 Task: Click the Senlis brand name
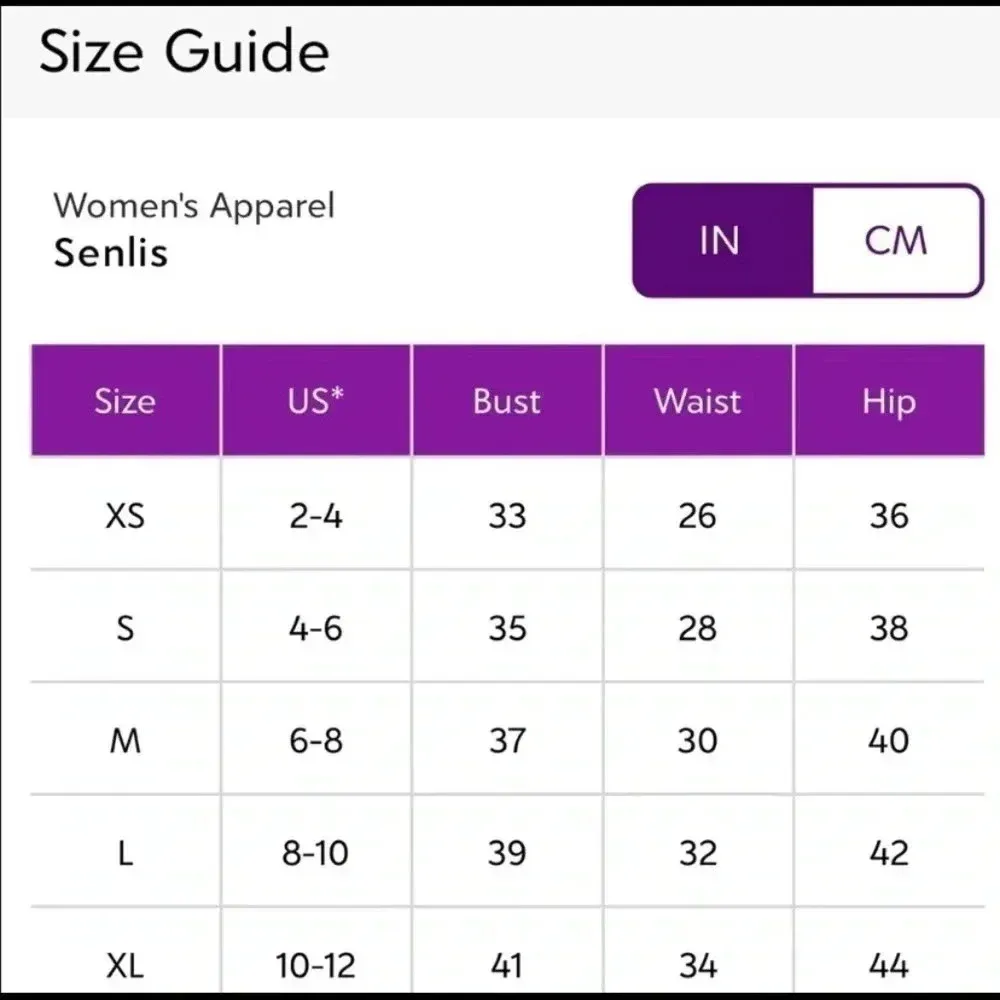tap(110, 252)
